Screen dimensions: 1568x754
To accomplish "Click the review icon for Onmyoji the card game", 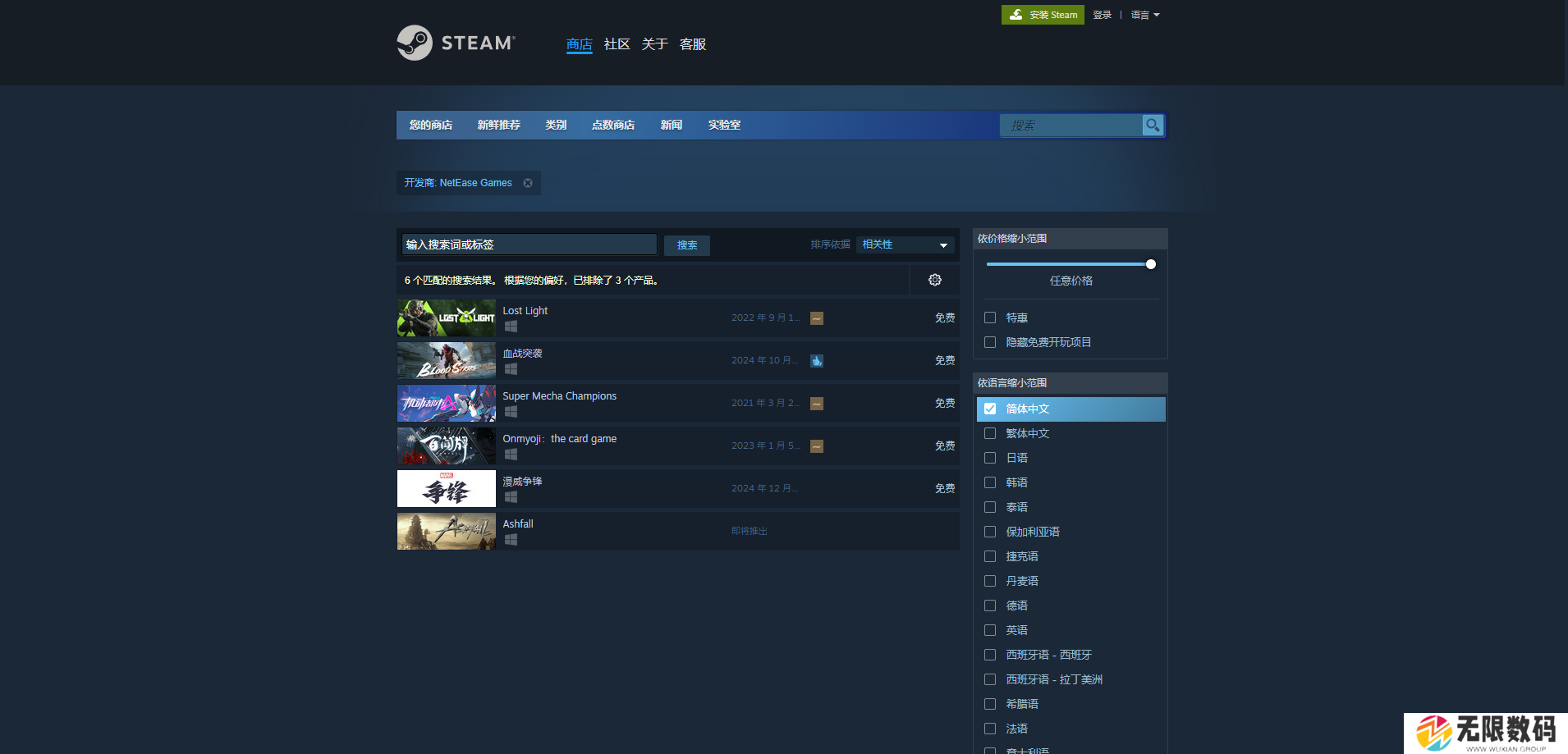I will [817, 446].
